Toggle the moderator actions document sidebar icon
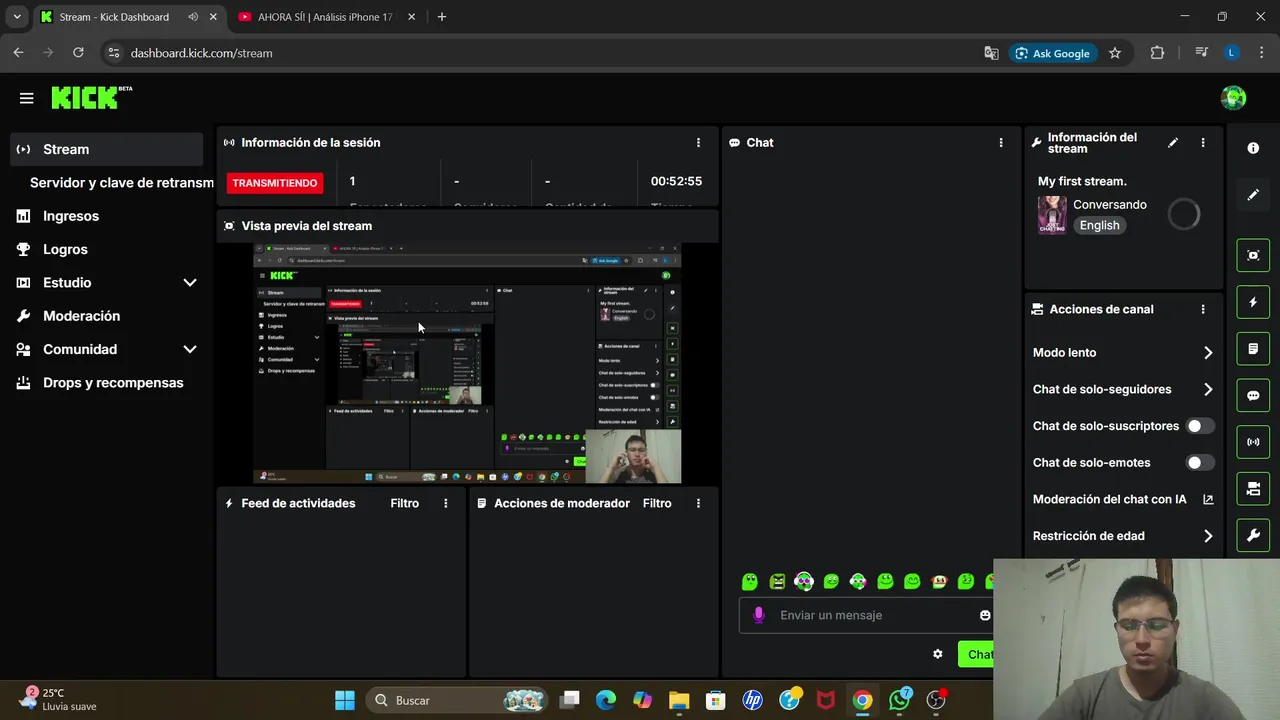1280x720 pixels. pyautogui.click(x=1253, y=349)
